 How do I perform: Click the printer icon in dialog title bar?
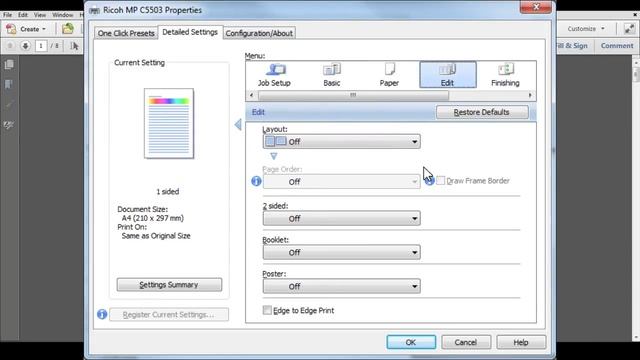pyautogui.click(x=94, y=10)
